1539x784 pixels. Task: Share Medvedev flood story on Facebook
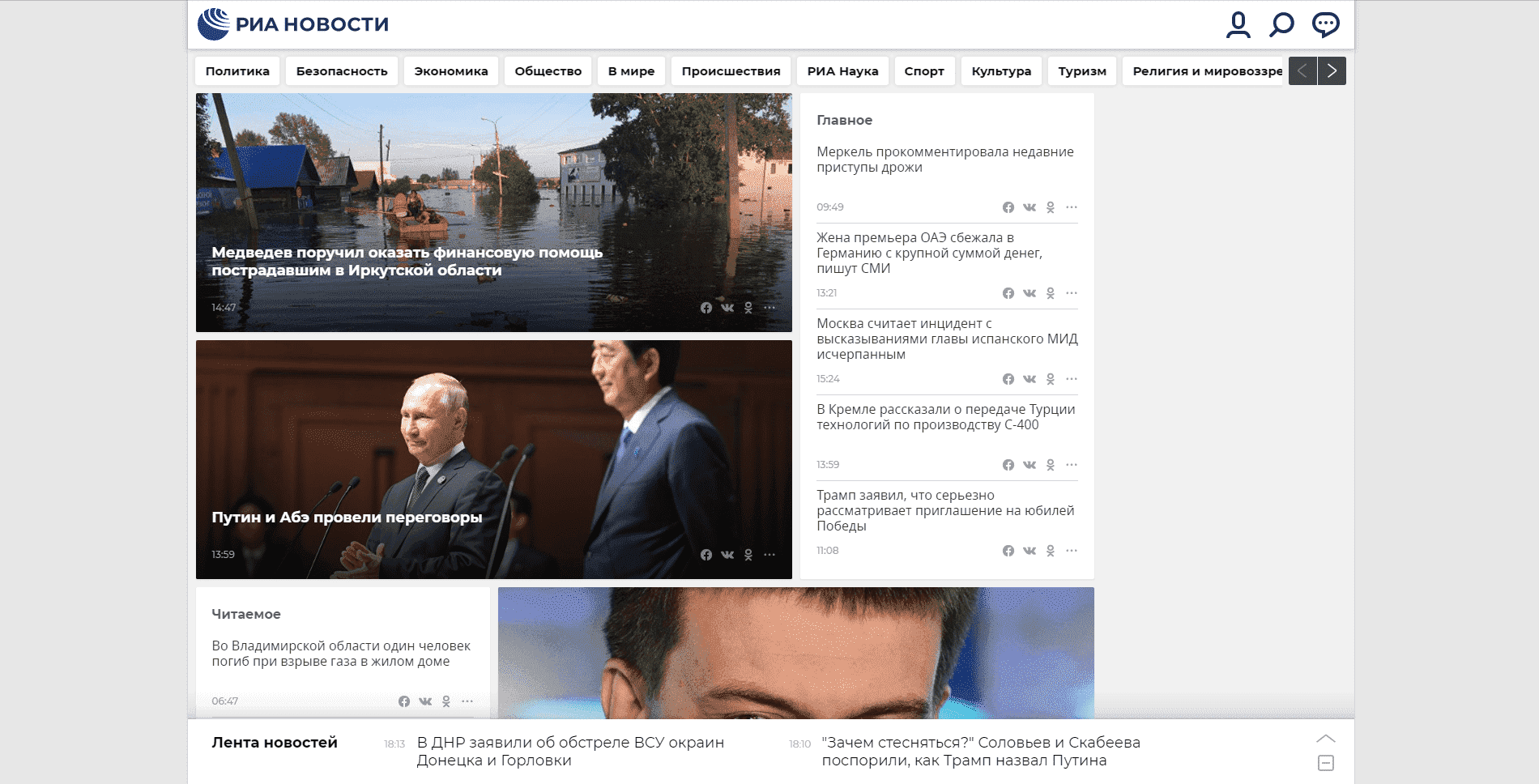coord(706,308)
